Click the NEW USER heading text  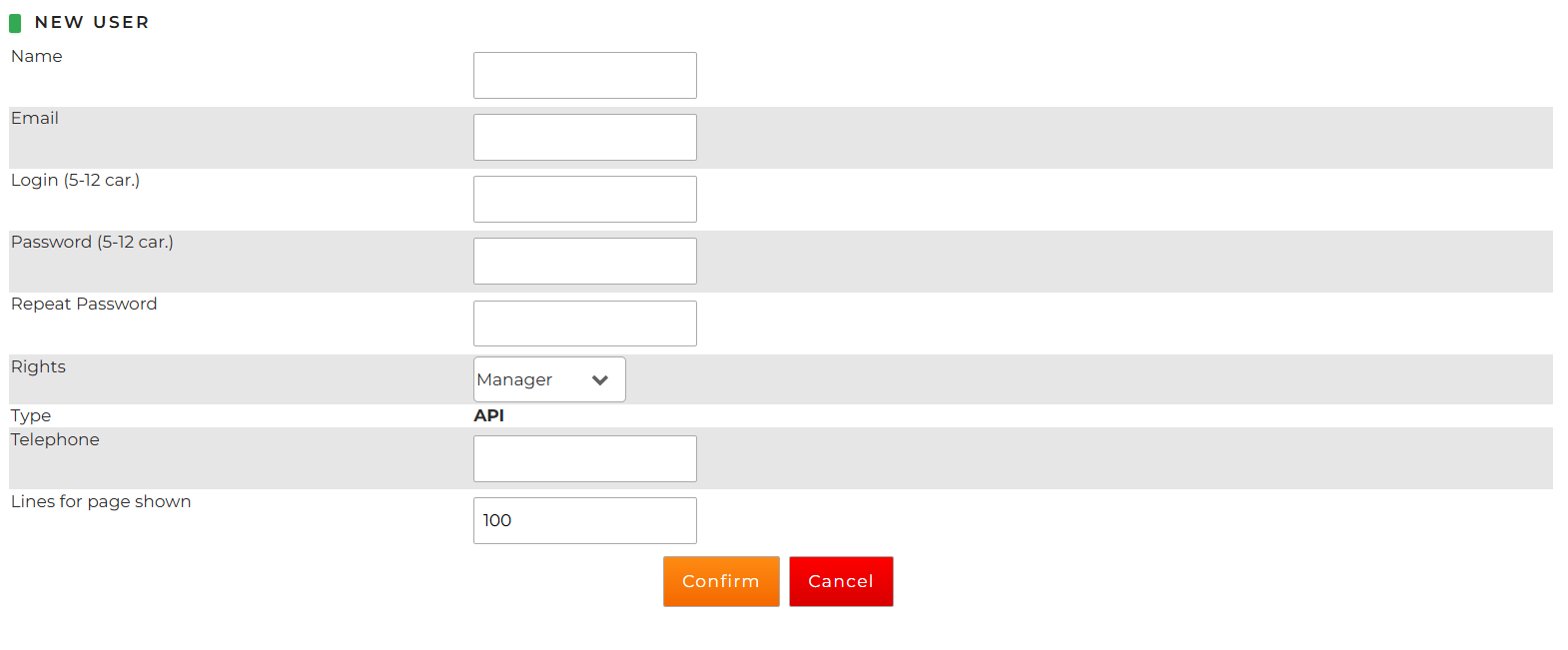[x=92, y=22]
